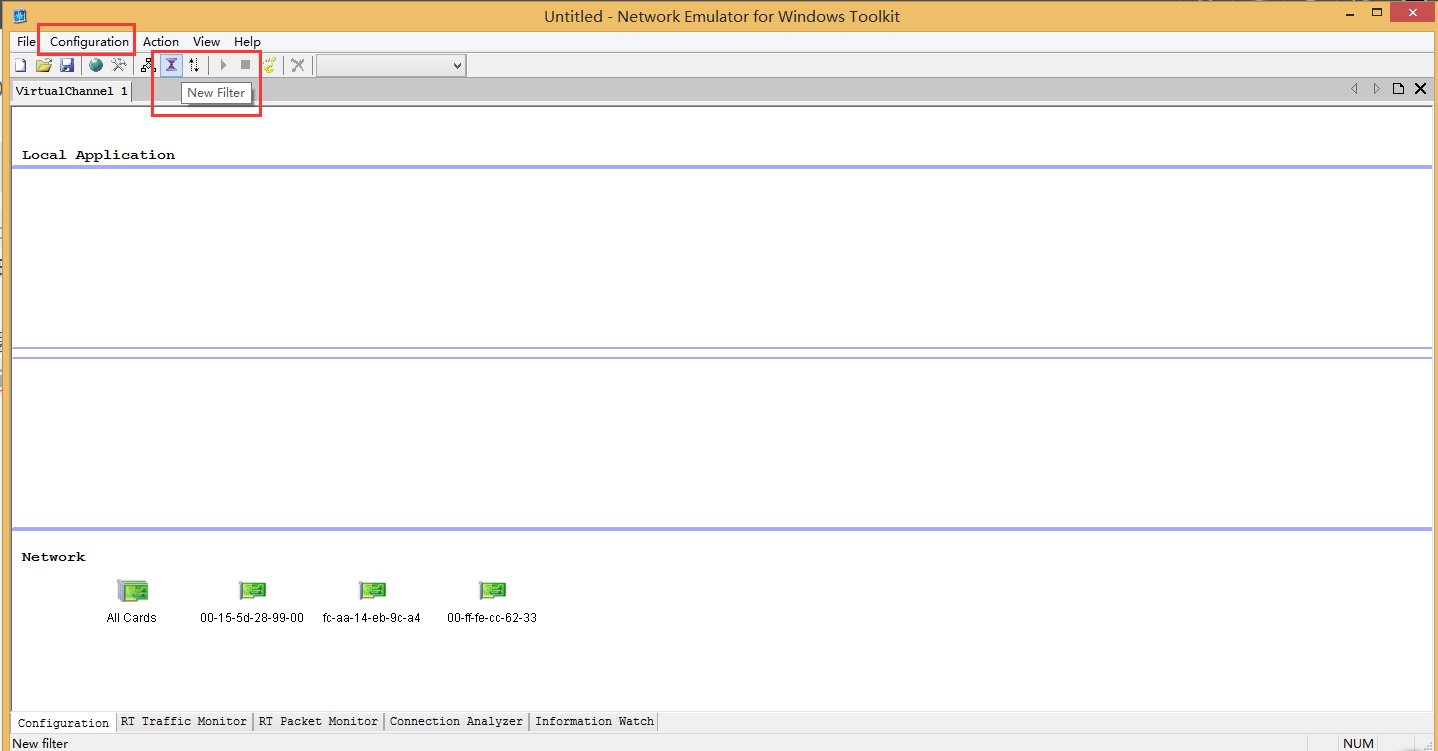Switch to the RT Traffic Monitor tab
Screen dimensions: 1438x751
184,721
